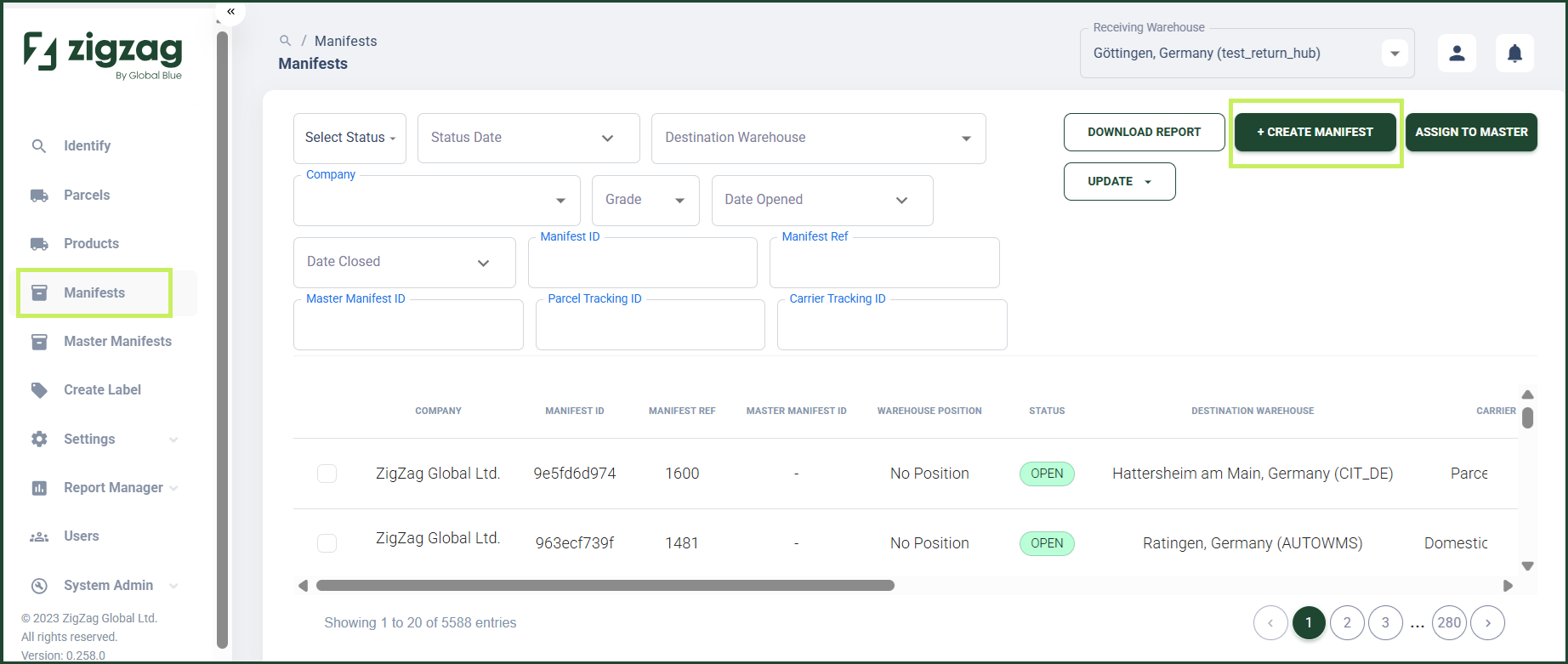The width and height of the screenshot is (1568, 664).
Task: Click the horizontal table scrollbar thumb
Action: pos(605,586)
